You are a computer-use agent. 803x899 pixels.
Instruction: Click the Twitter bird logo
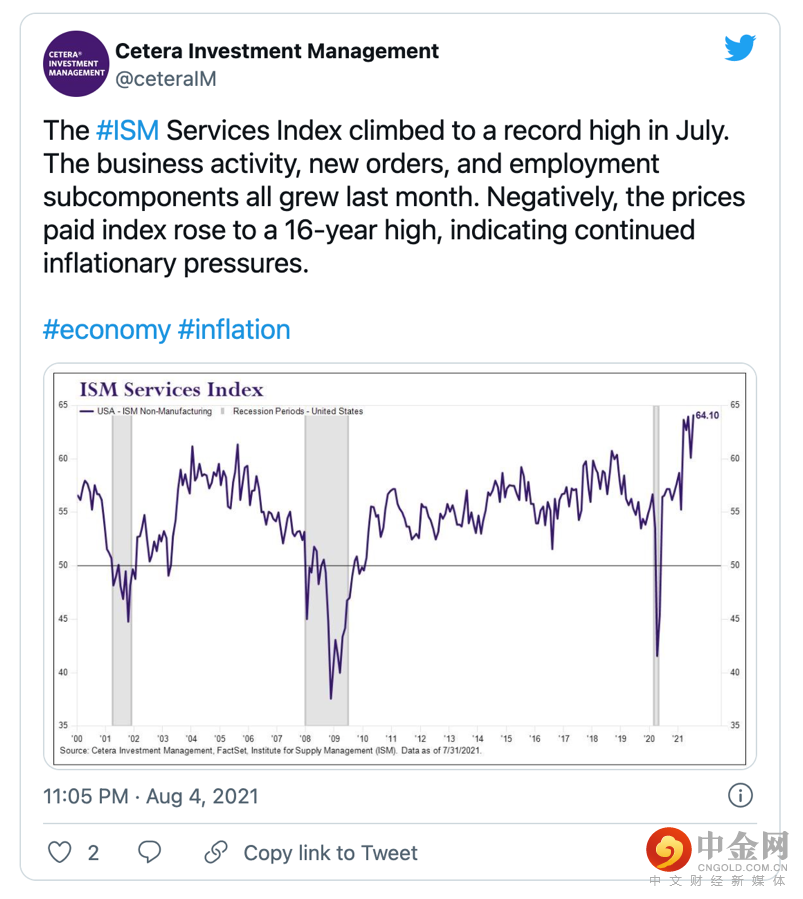(x=739, y=47)
